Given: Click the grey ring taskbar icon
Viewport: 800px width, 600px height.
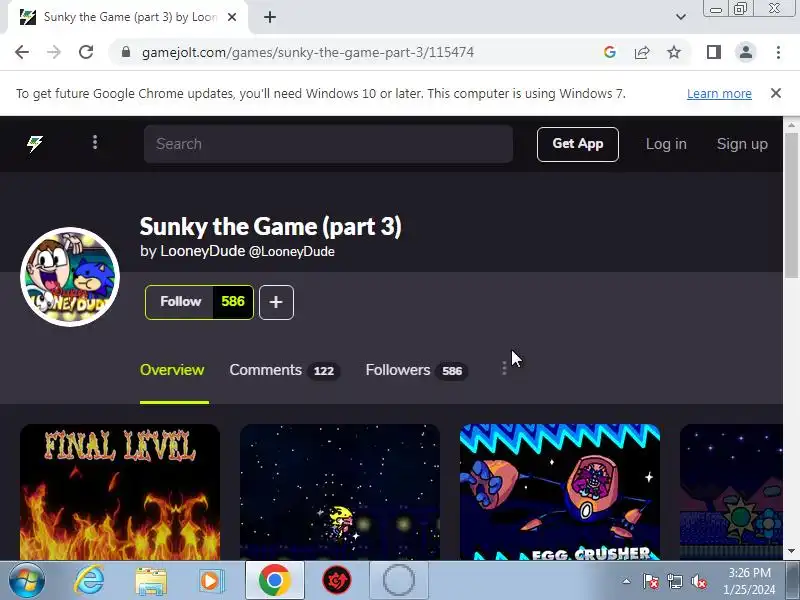Looking at the screenshot, I should point(398,581).
